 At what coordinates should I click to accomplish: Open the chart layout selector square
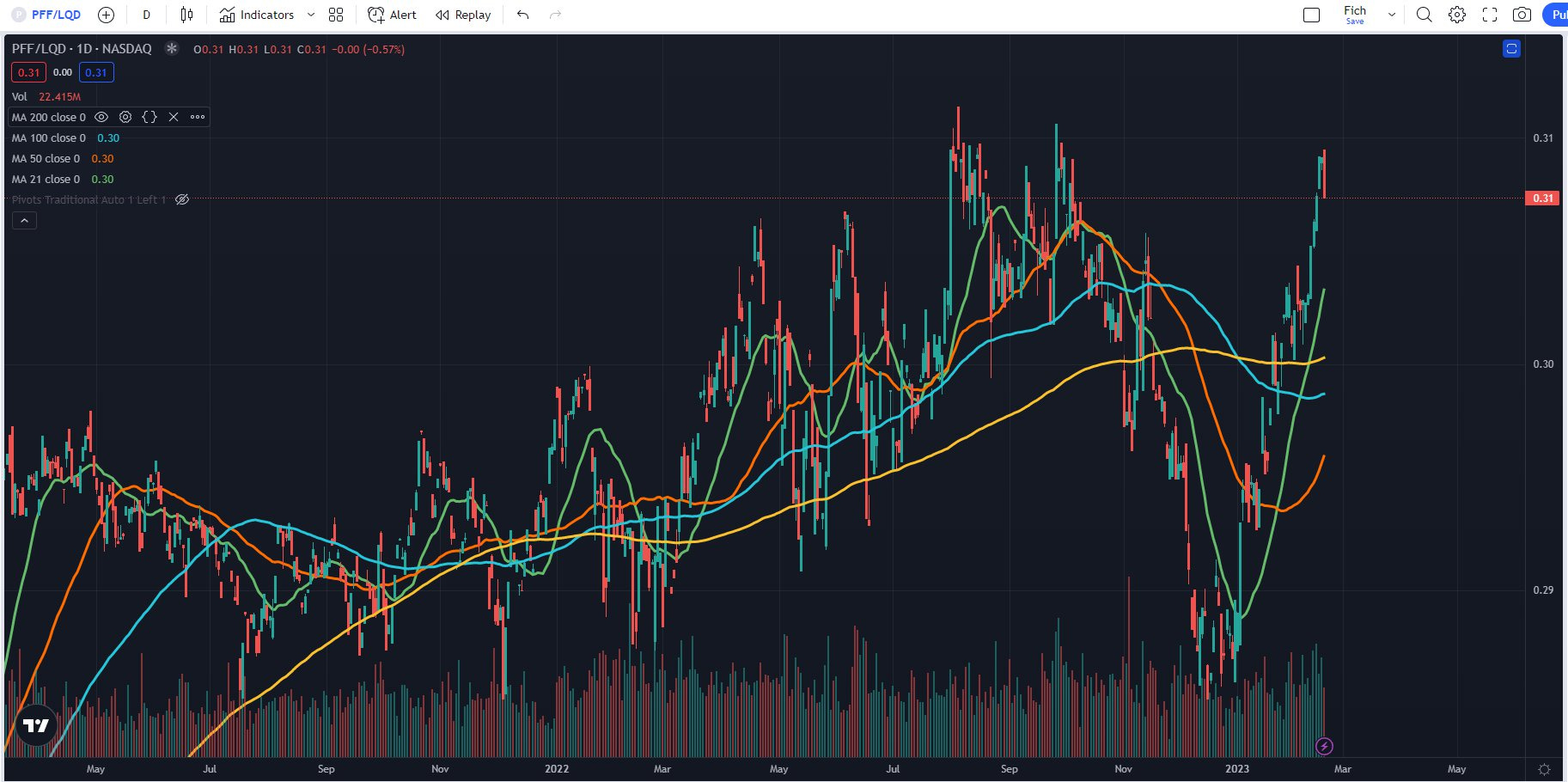click(x=1312, y=15)
